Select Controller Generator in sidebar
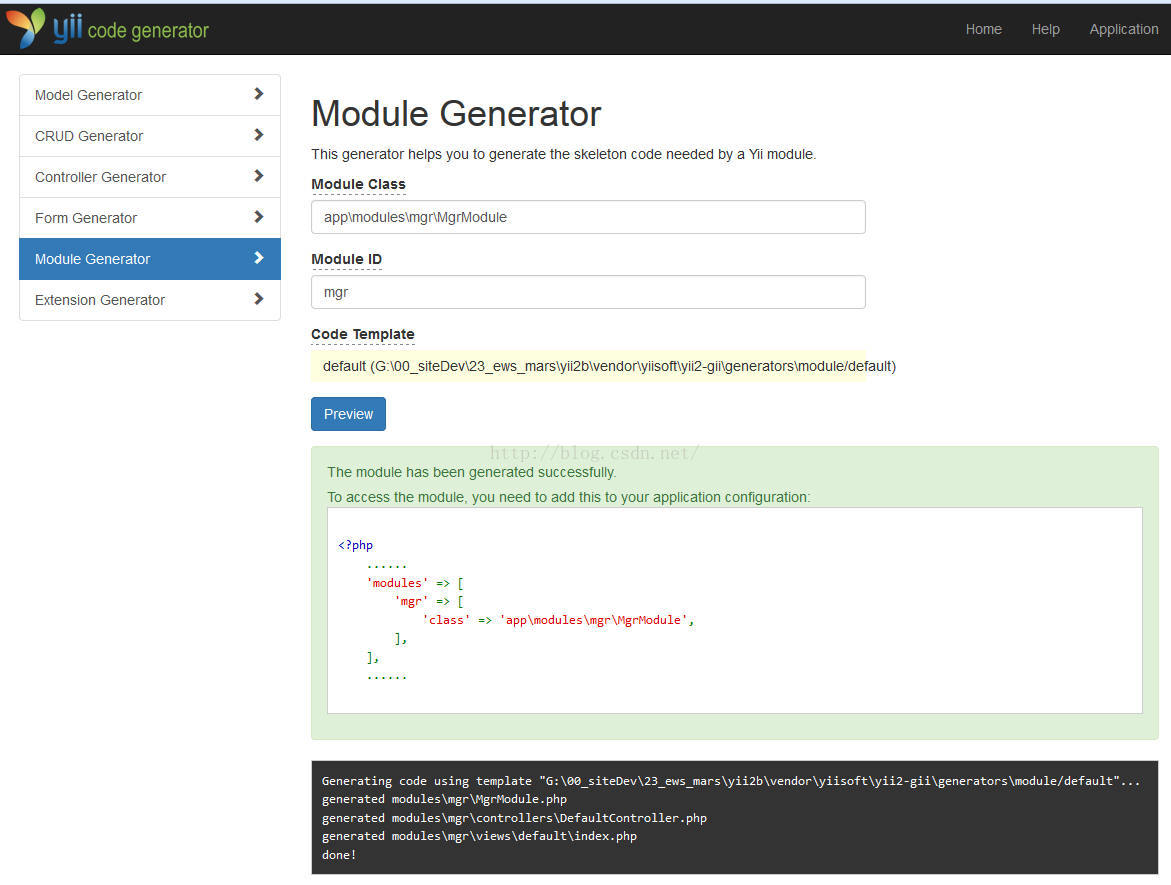The image size is (1171, 885). tap(149, 177)
